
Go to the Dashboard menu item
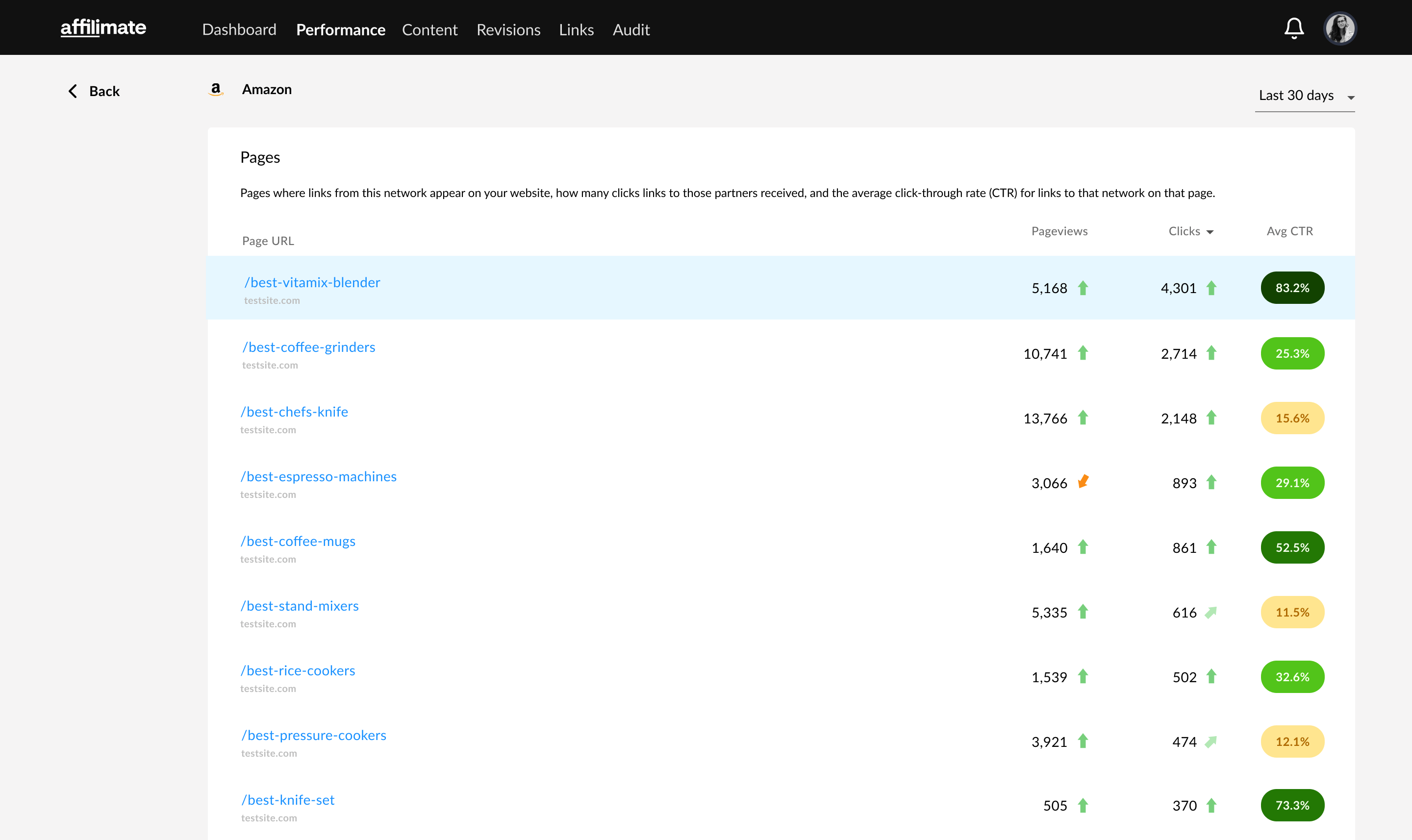coord(239,29)
